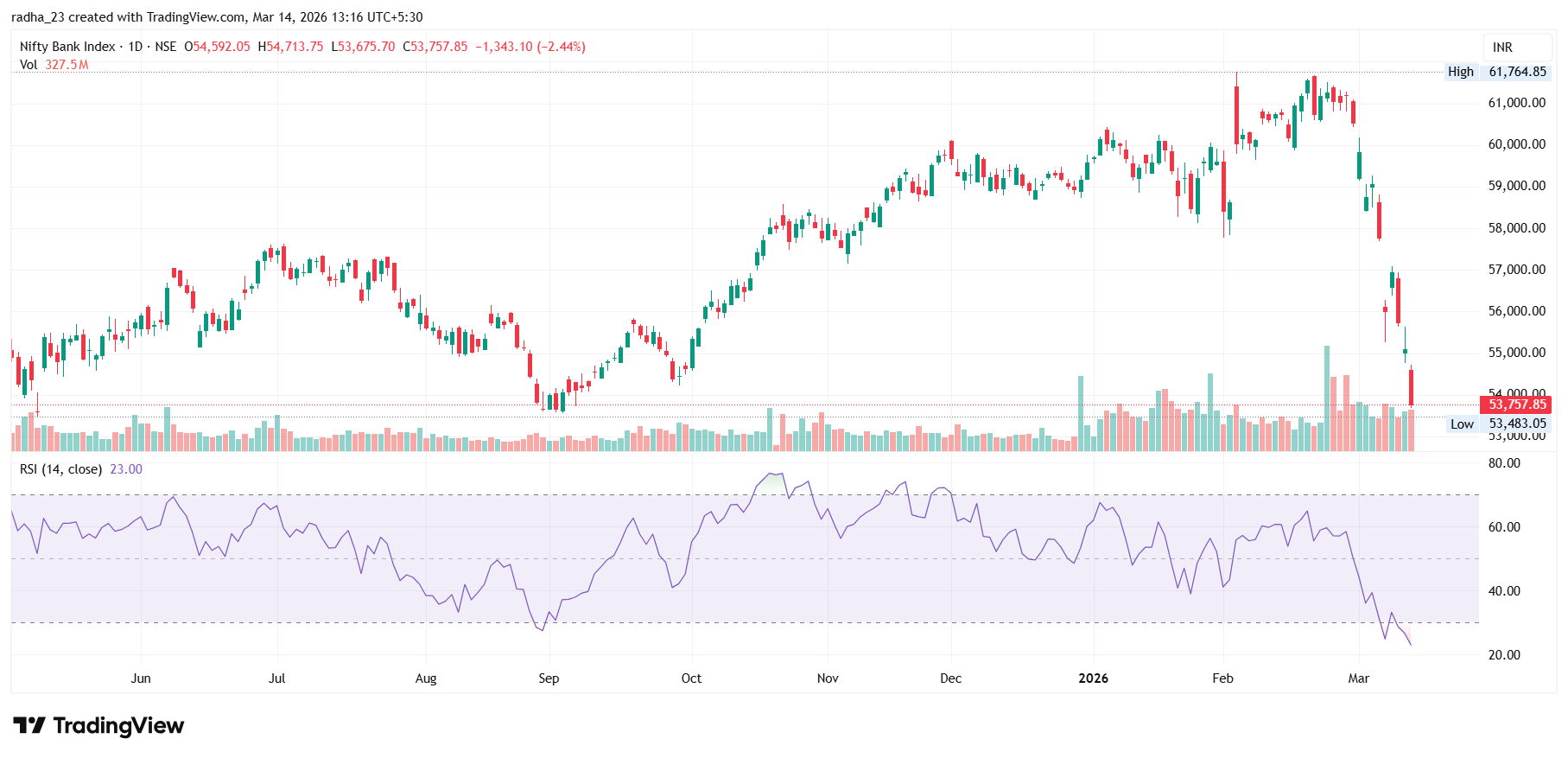Click the Low 53,483.05 price label
This screenshot has width=1568, height=758.
(1498, 424)
